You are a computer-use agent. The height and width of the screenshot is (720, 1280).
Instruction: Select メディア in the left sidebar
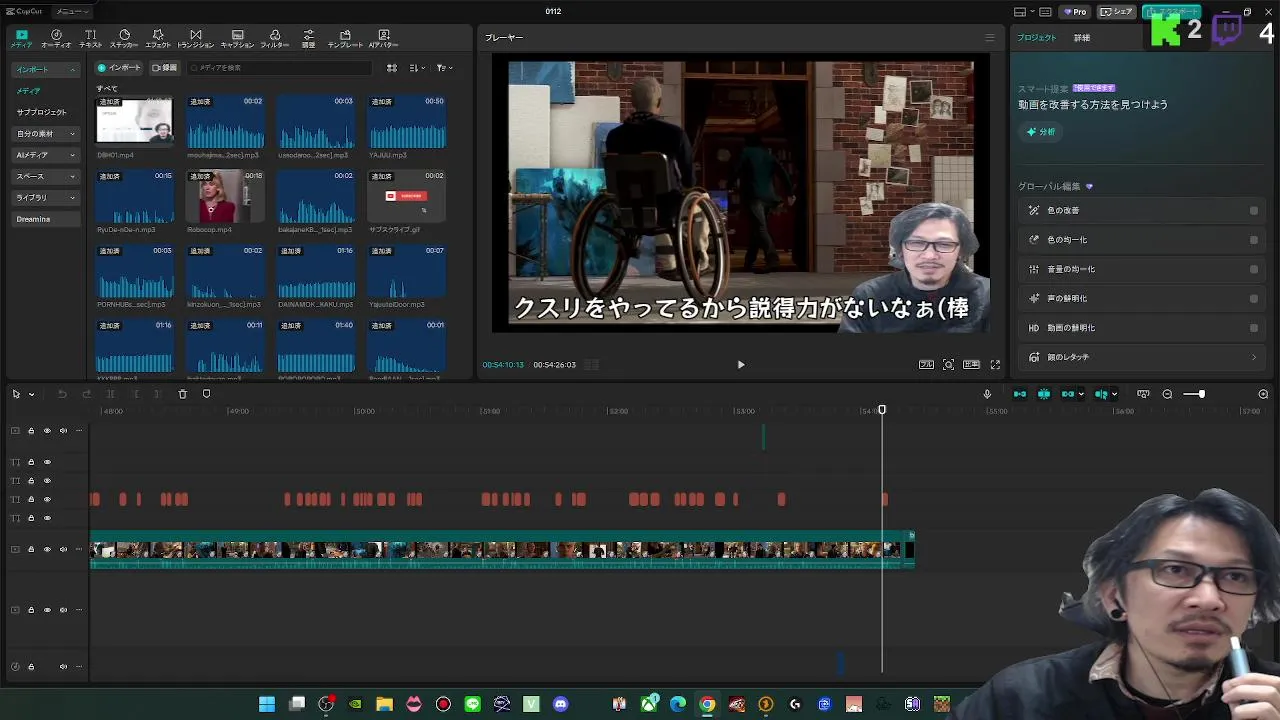(28, 91)
